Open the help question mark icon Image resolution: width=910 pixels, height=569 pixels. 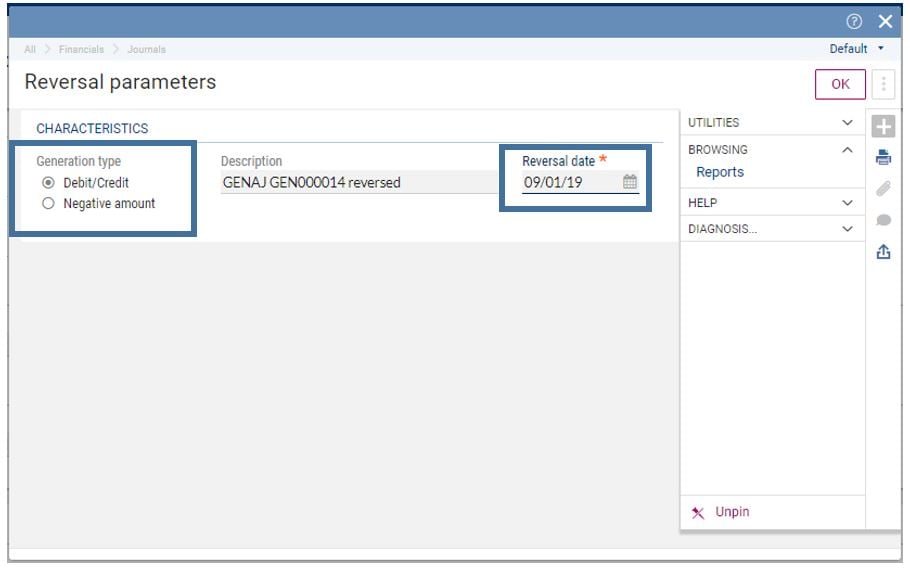point(854,21)
